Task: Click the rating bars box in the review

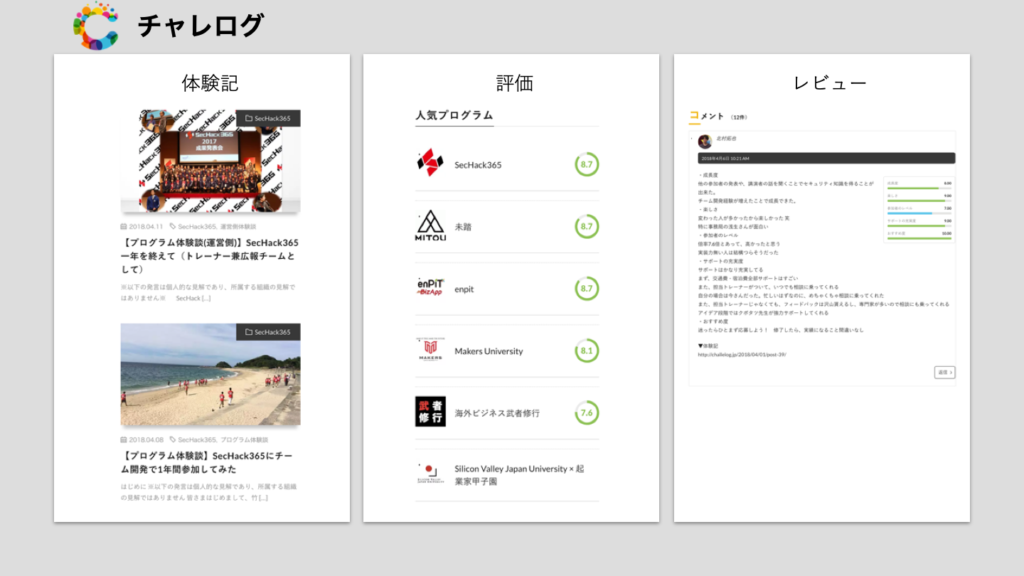Action: (918, 210)
